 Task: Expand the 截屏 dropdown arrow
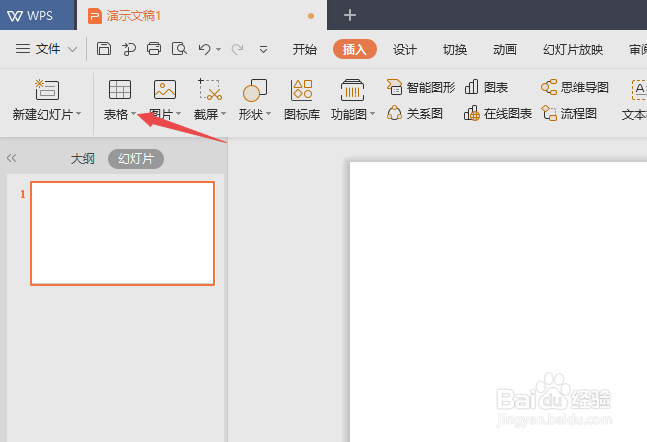pyautogui.click(x=224, y=113)
